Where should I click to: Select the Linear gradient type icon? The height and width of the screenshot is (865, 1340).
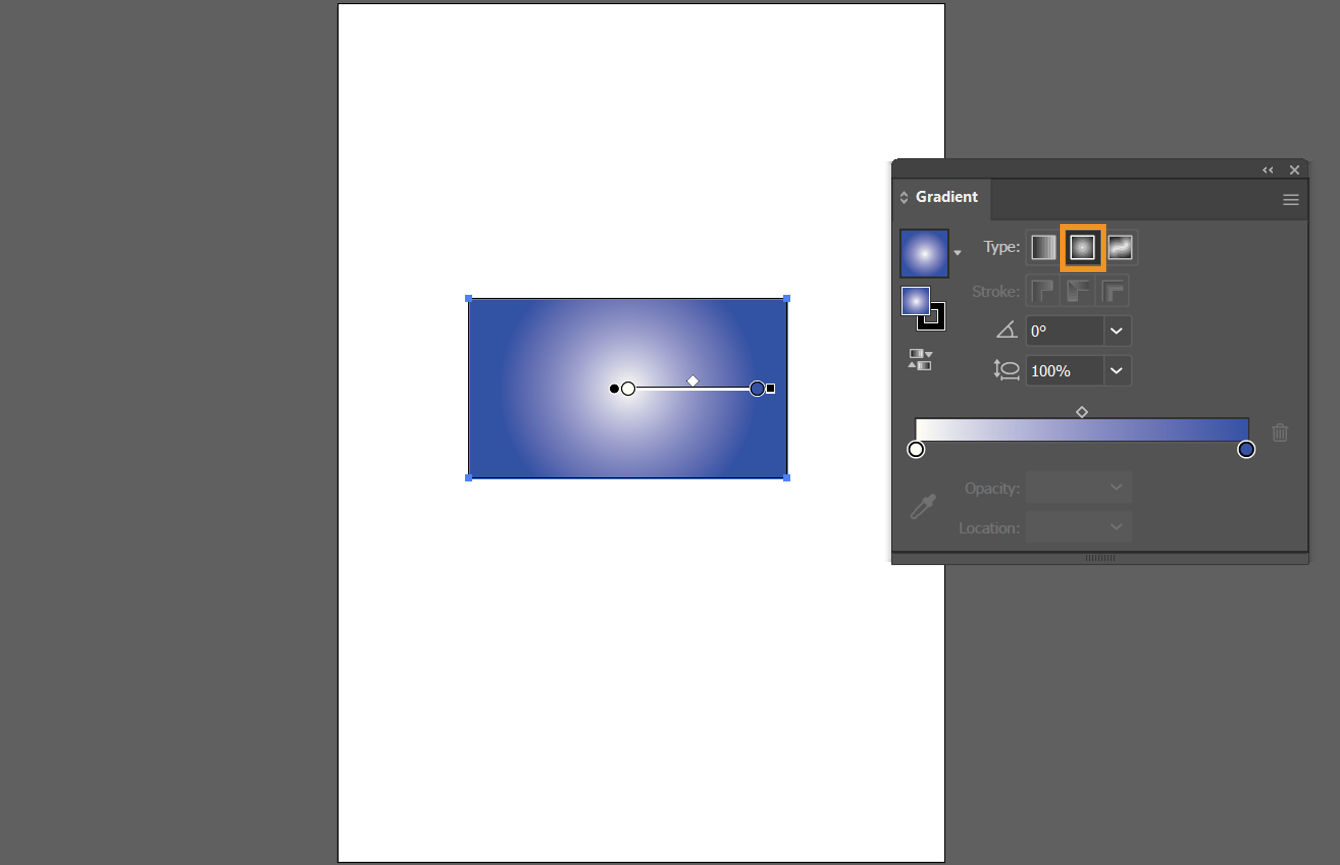point(1044,247)
